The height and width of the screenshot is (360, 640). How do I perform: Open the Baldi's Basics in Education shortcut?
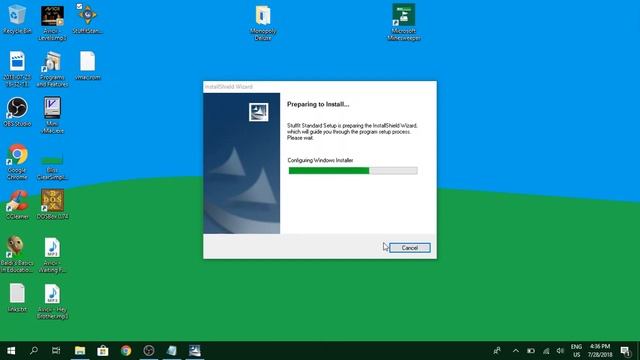(x=17, y=254)
